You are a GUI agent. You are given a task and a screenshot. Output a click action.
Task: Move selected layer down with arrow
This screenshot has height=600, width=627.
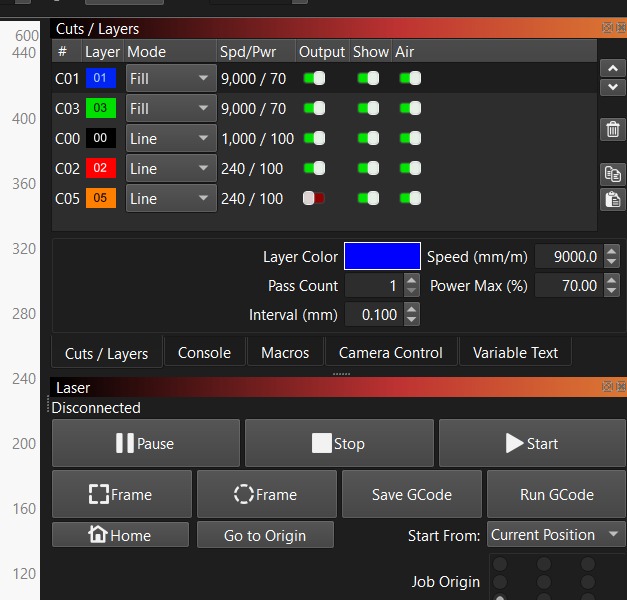pos(612,87)
